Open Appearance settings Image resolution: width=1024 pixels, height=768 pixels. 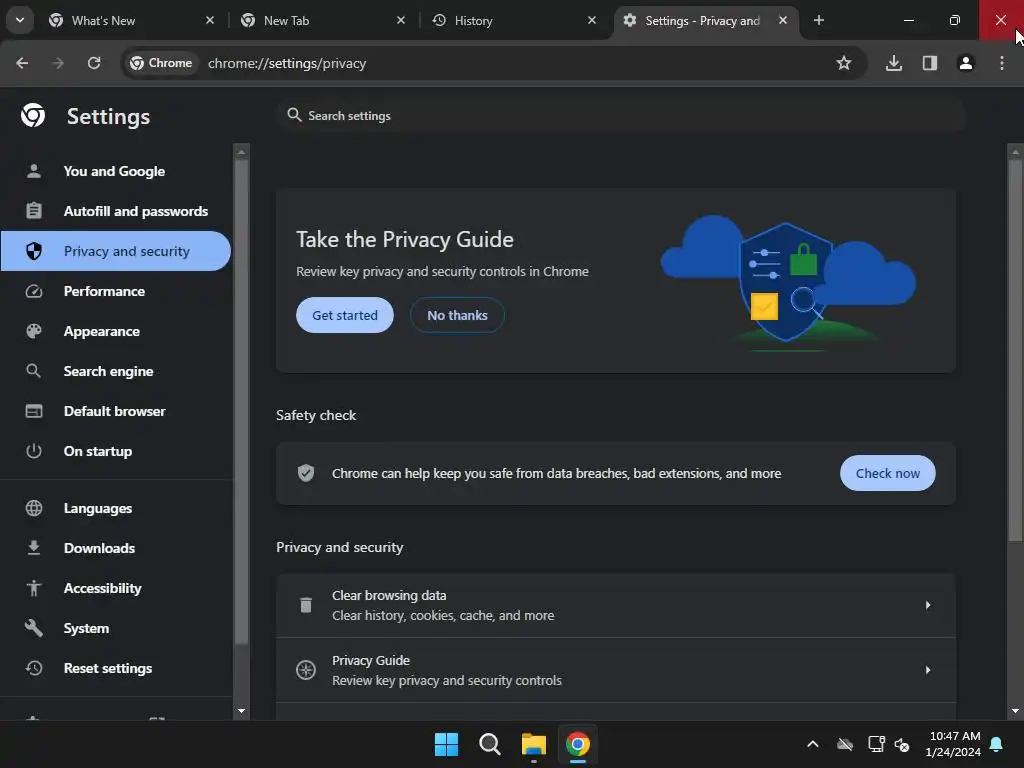pyautogui.click(x=102, y=331)
